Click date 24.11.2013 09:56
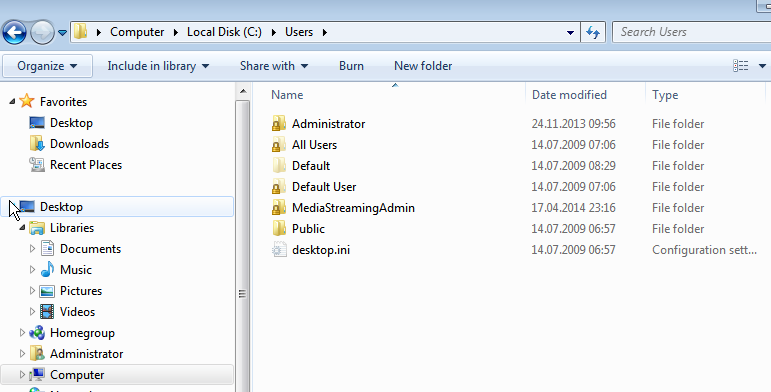 pyautogui.click(x=573, y=124)
